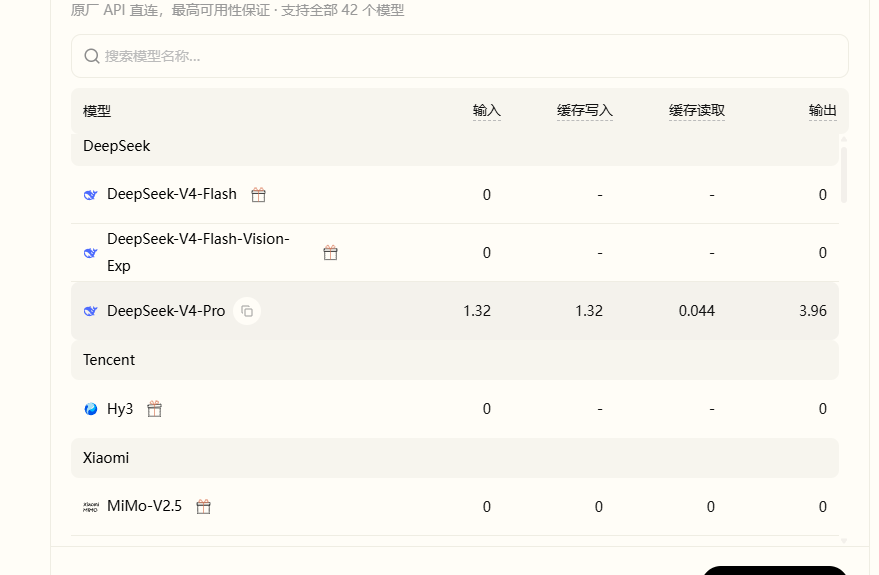Select the DeepSeek group header row
Image resolution: width=879 pixels, height=575 pixels.
click(x=455, y=146)
